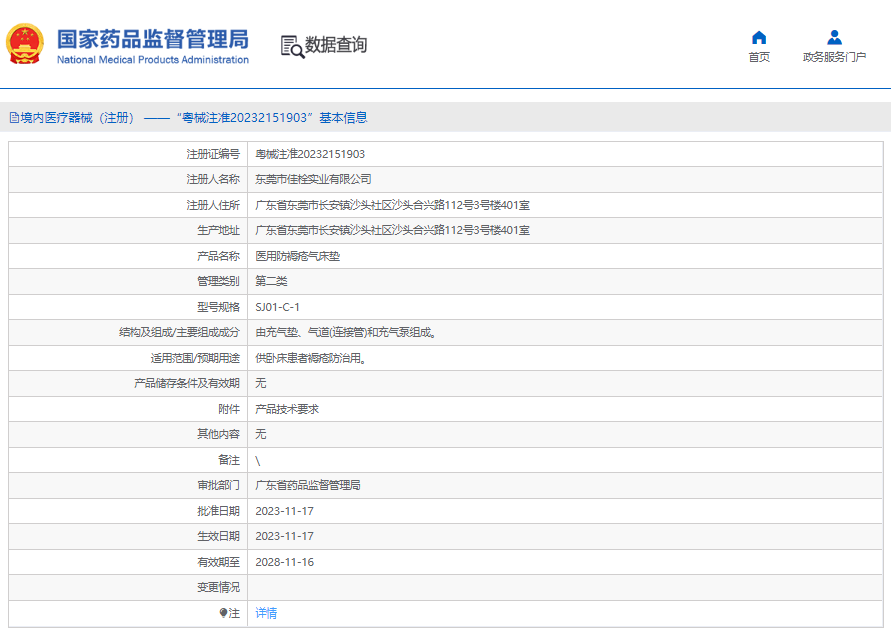Click the 备注 label
891x633 pixels.
(229, 460)
